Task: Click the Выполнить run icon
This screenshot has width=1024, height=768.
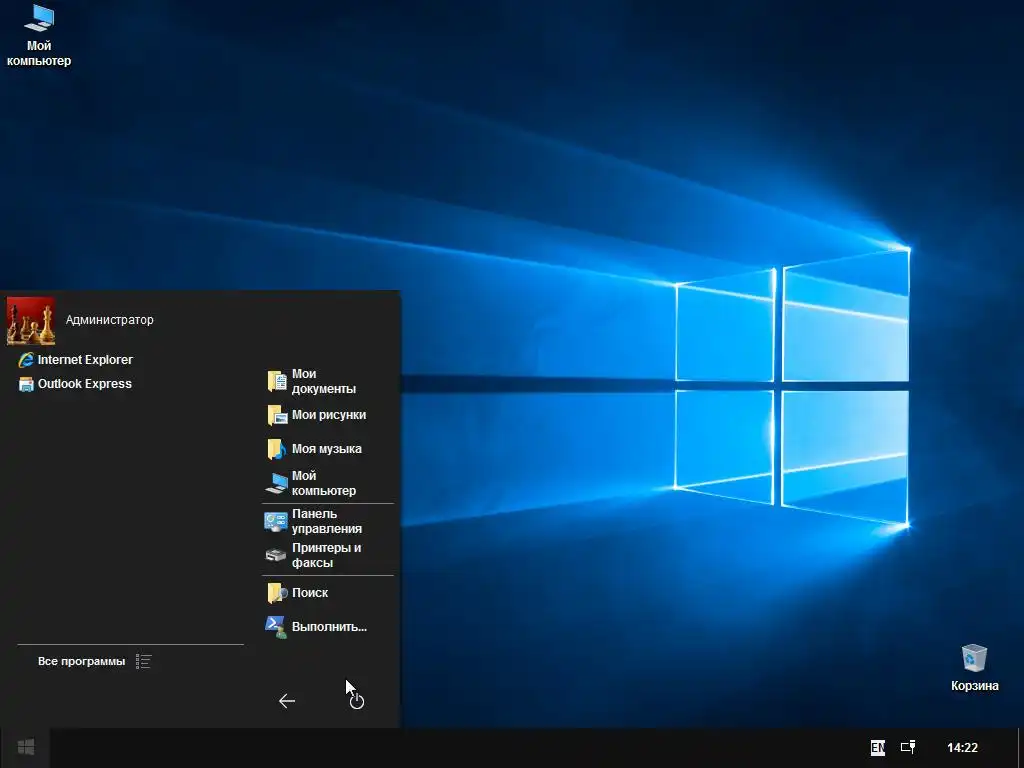Action: point(276,627)
